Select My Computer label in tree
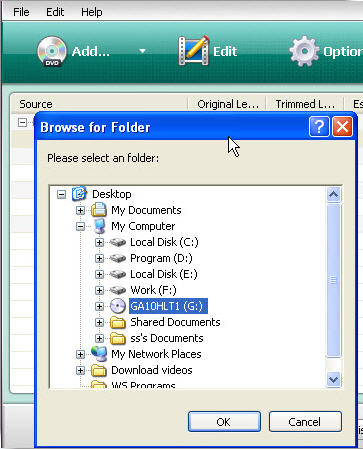 143,226
